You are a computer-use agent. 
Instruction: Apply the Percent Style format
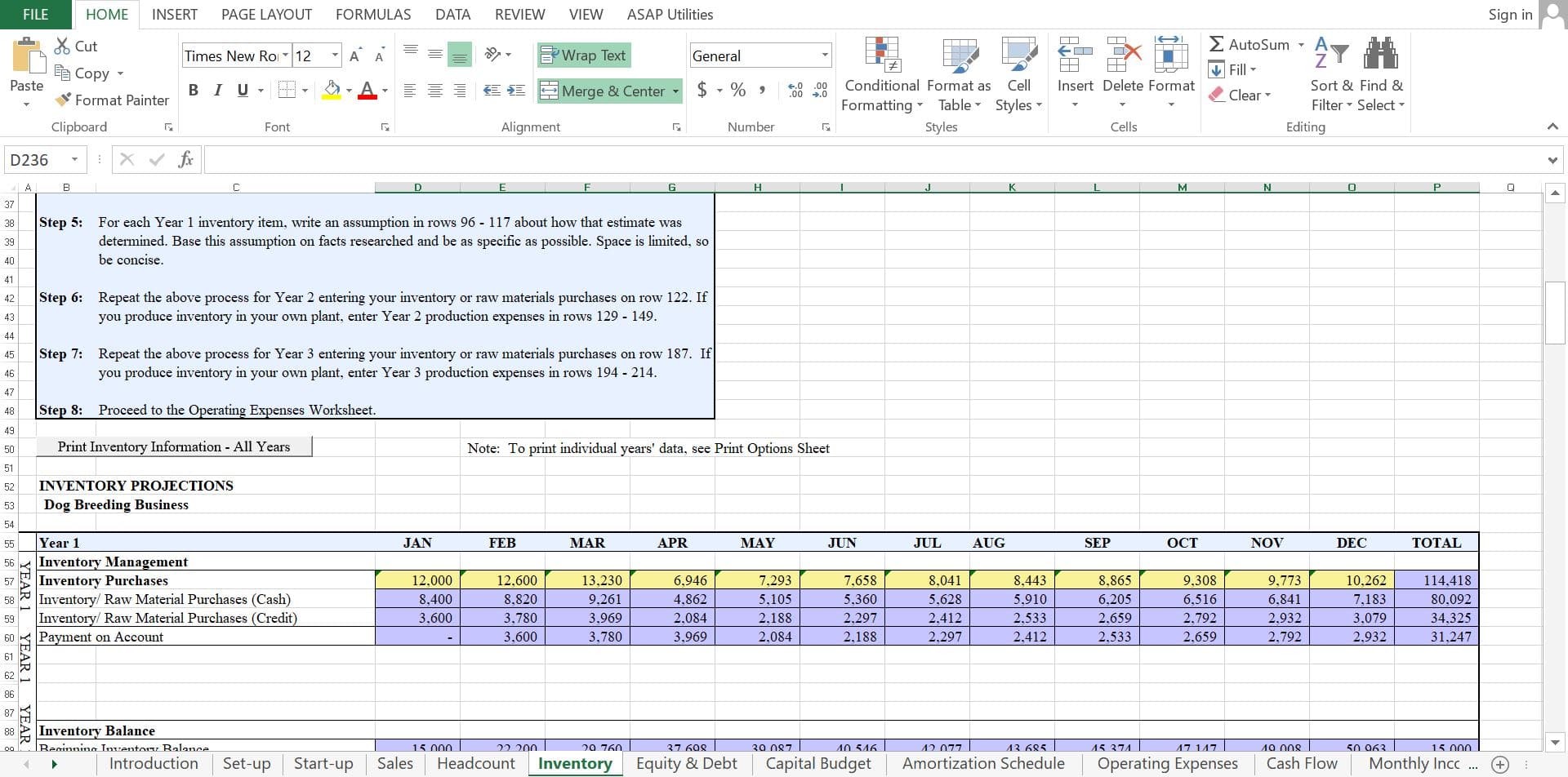point(738,90)
